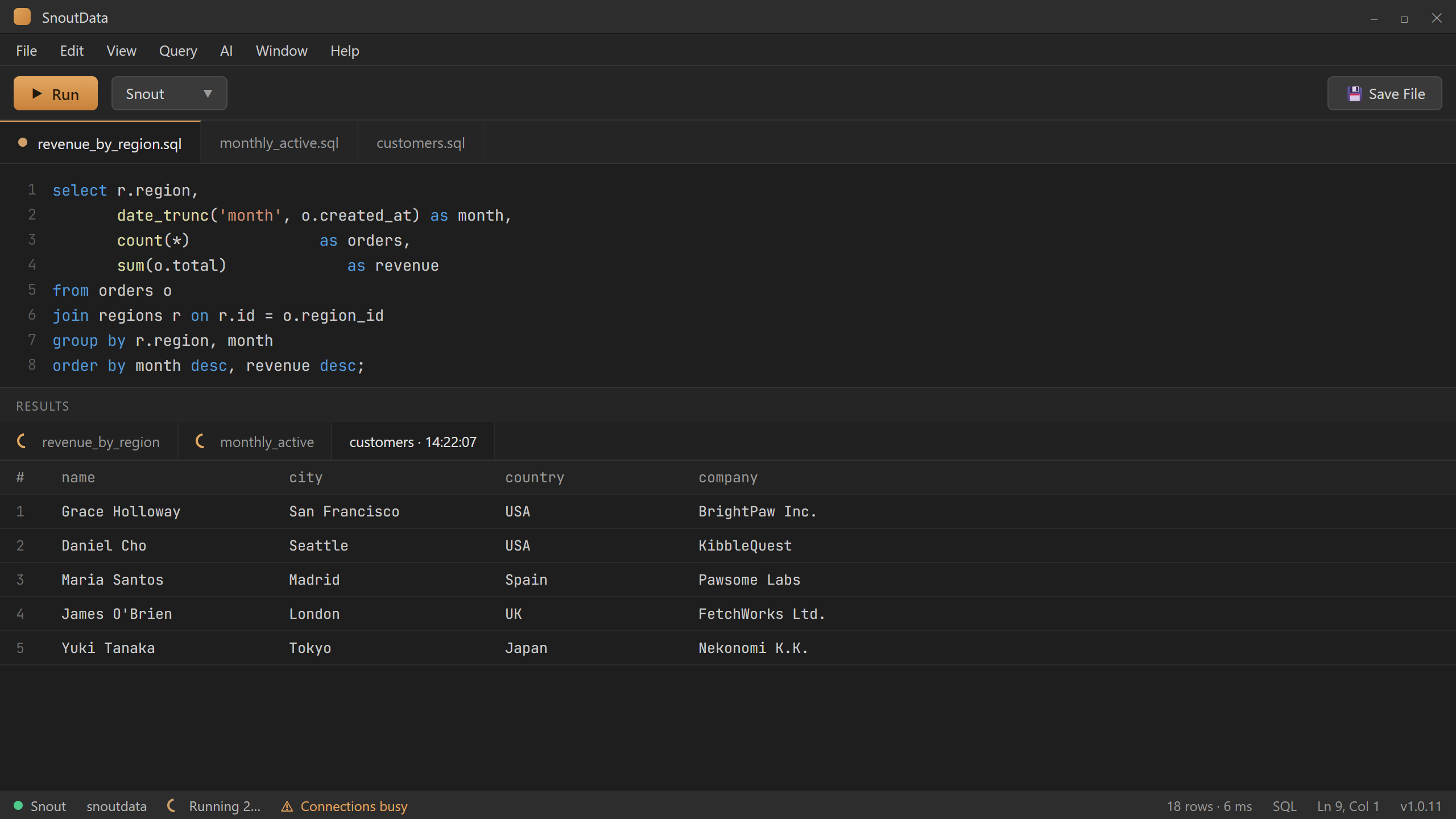
Task: Select the customers 14:22:07 results tab
Action: coord(413,442)
